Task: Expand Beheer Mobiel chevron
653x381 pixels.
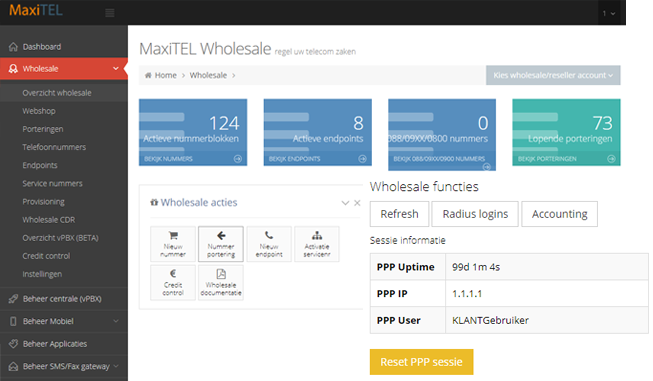Action: 116,321
